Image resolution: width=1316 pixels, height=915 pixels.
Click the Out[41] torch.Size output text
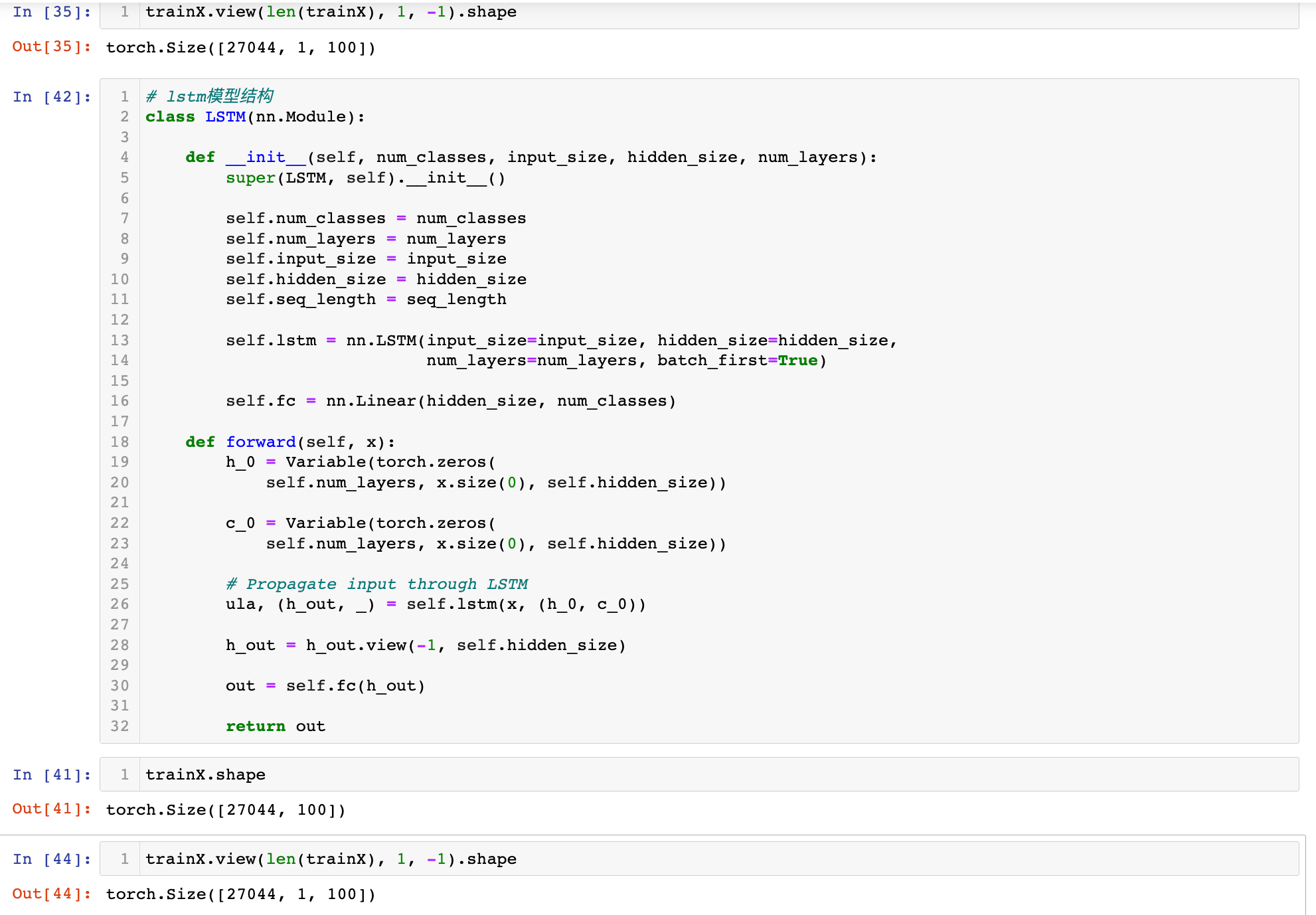tap(226, 810)
